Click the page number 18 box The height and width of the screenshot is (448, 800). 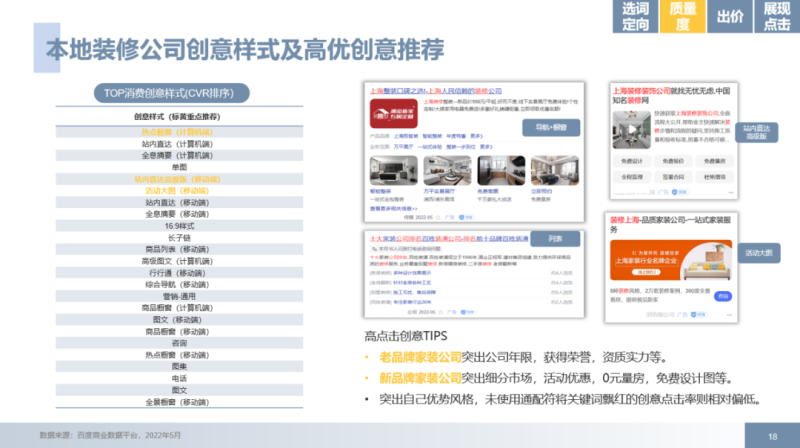tap(772, 436)
